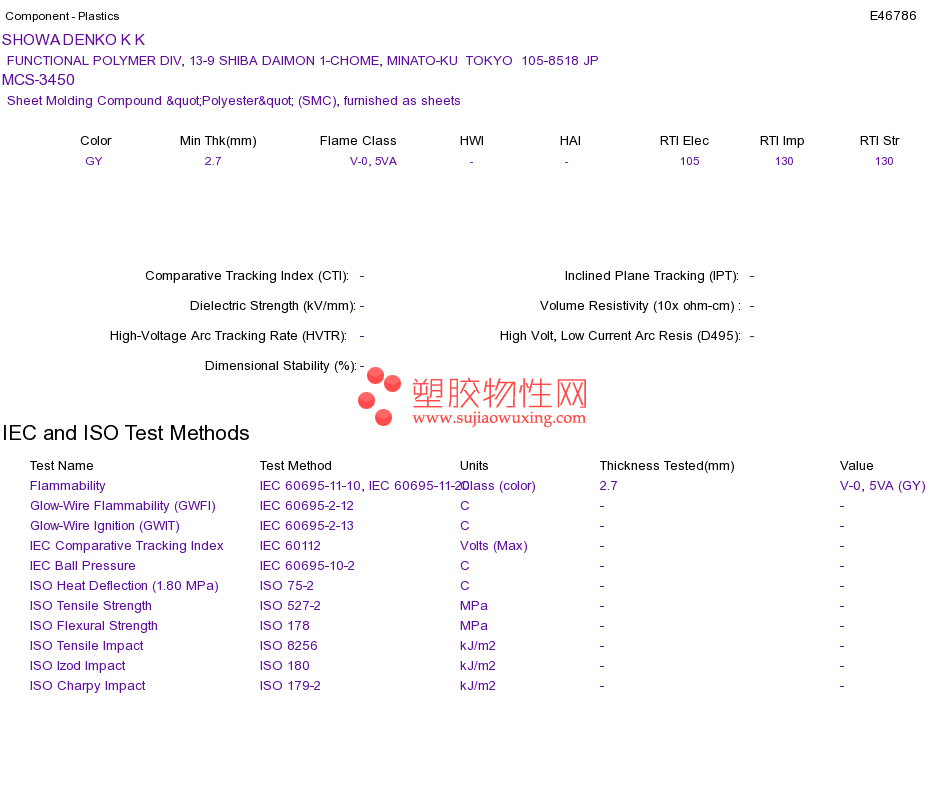Open the 'IEC Comparative Tracking Index' link

(127, 546)
